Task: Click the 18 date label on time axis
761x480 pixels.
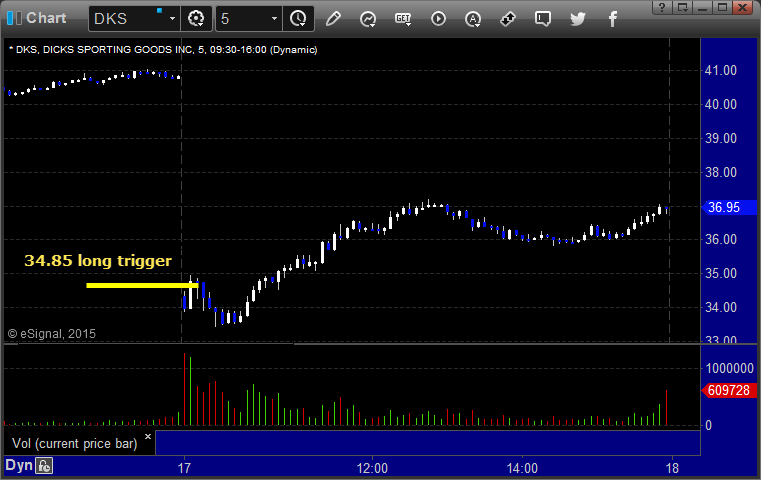Action: 672,468
